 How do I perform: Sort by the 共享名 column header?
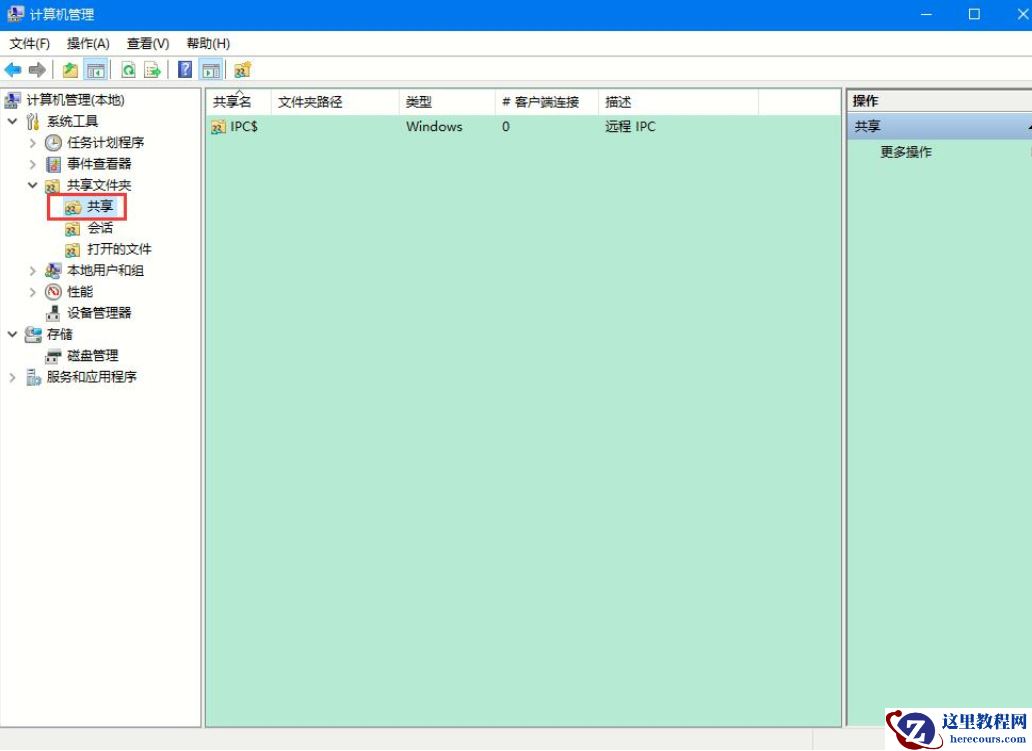(x=238, y=102)
